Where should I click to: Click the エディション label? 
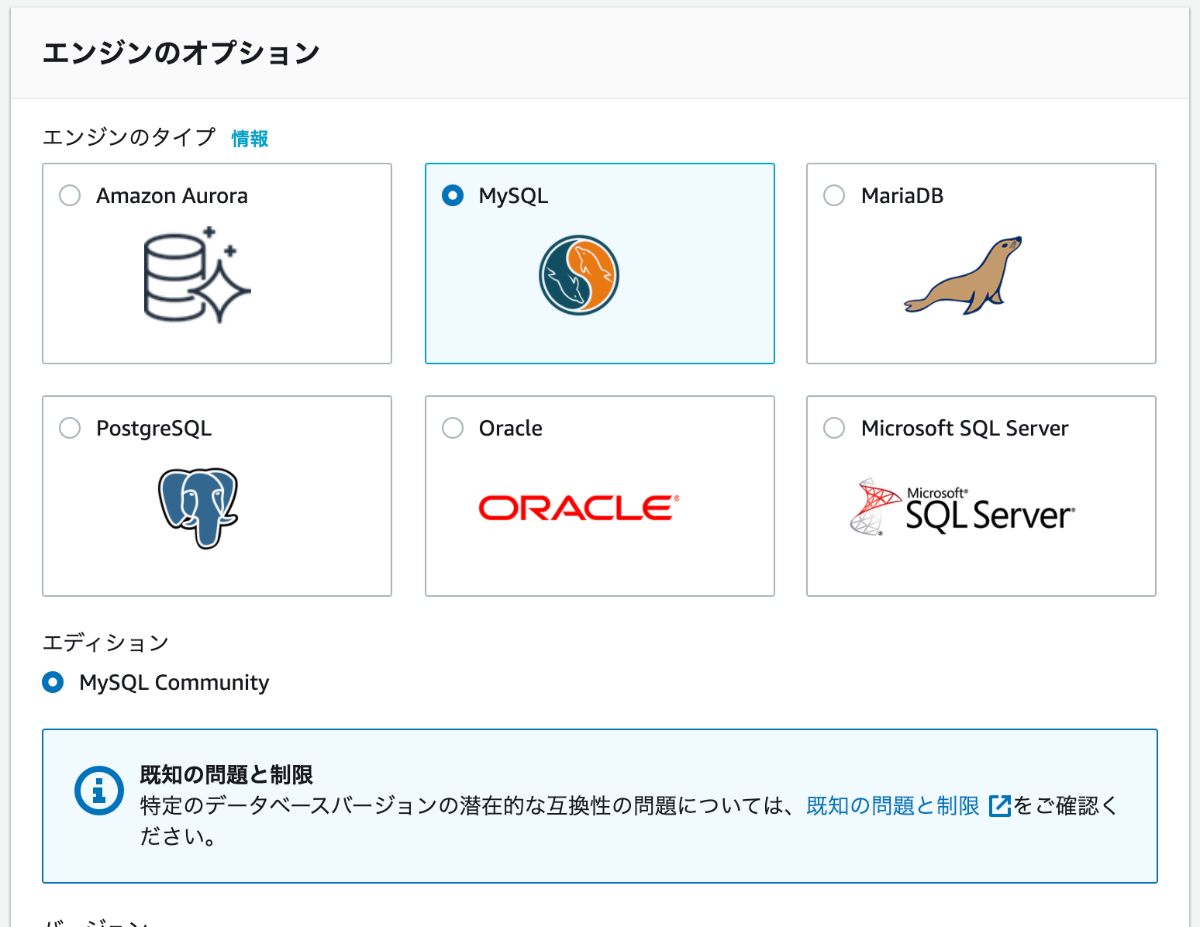click(x=106, y=642)
